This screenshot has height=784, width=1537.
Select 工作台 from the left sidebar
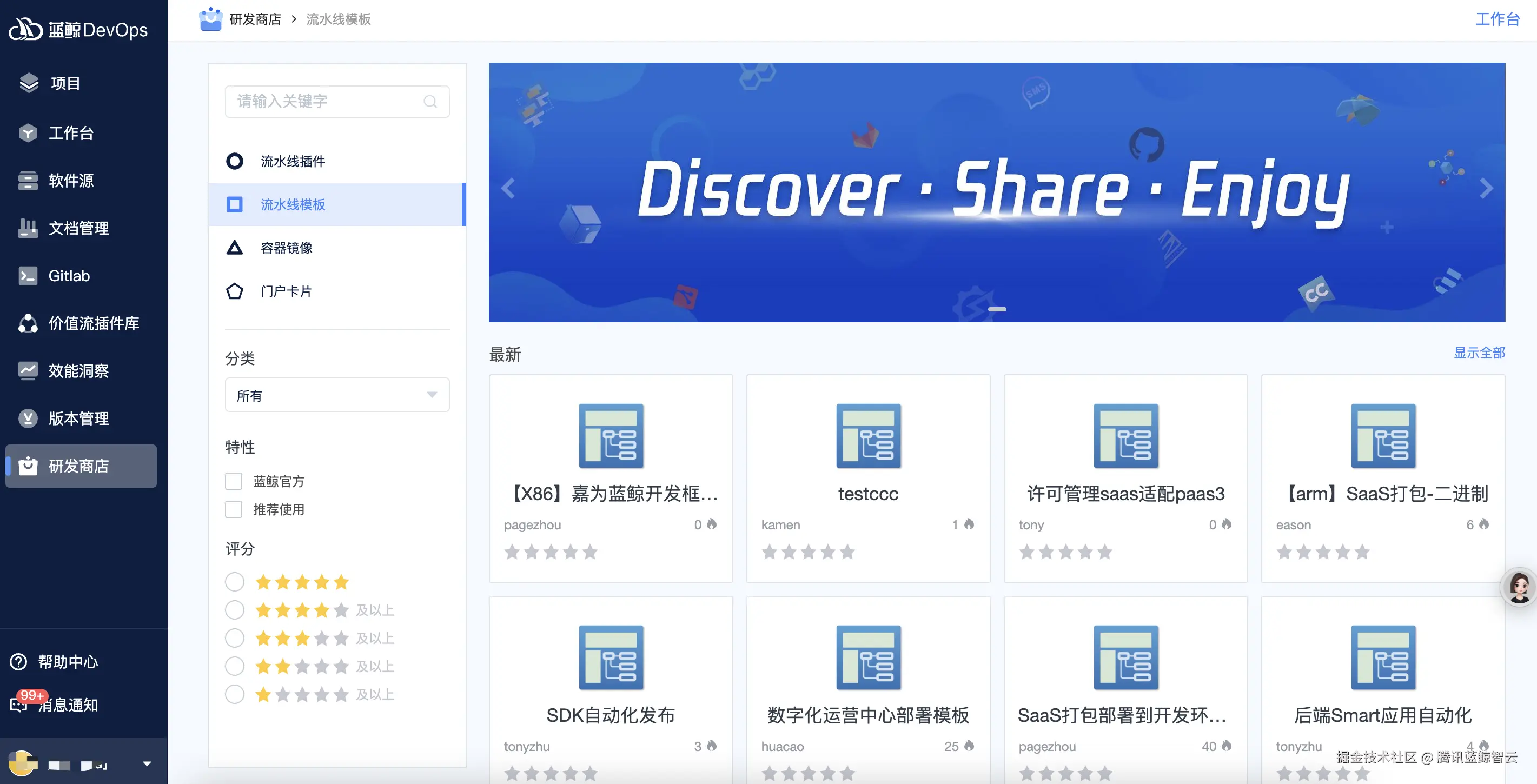pyautogui.click(x=71, y=132)
